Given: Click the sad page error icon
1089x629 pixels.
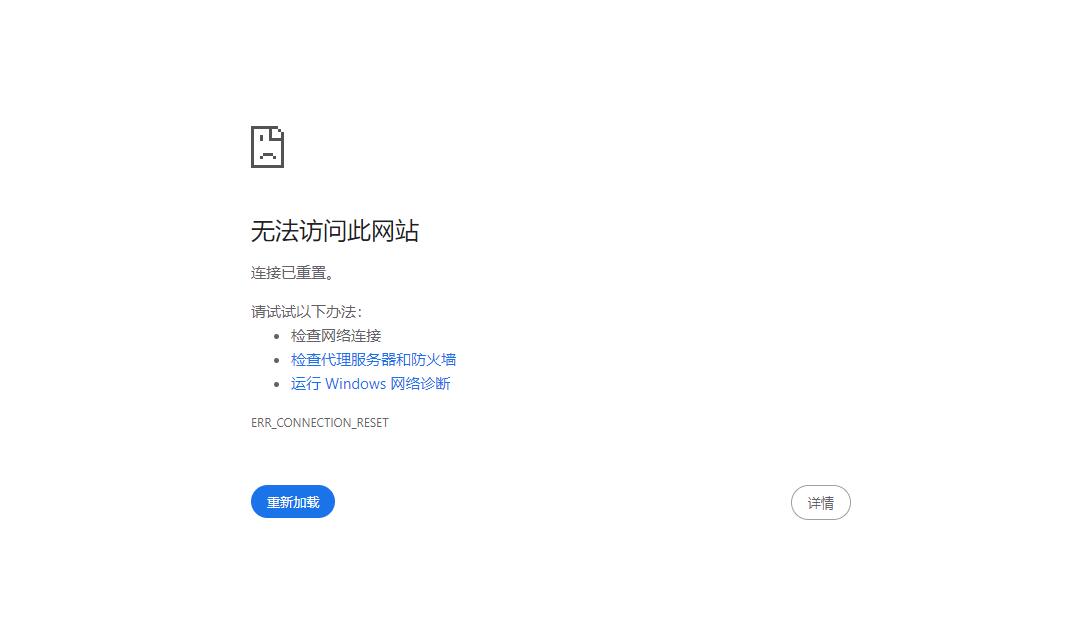Looking at the screenshot, I should [x=267, y=146].
